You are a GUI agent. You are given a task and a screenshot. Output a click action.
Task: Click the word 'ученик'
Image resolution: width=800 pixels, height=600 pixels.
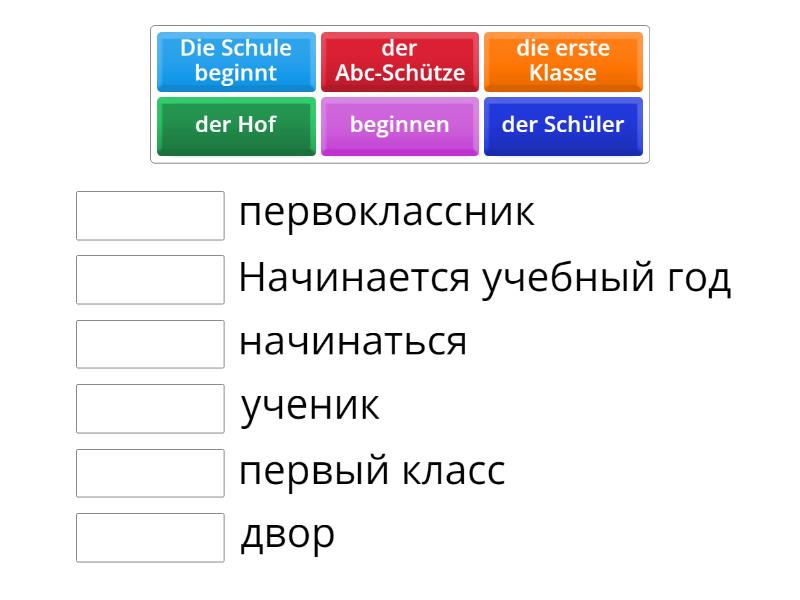[310, 406]
